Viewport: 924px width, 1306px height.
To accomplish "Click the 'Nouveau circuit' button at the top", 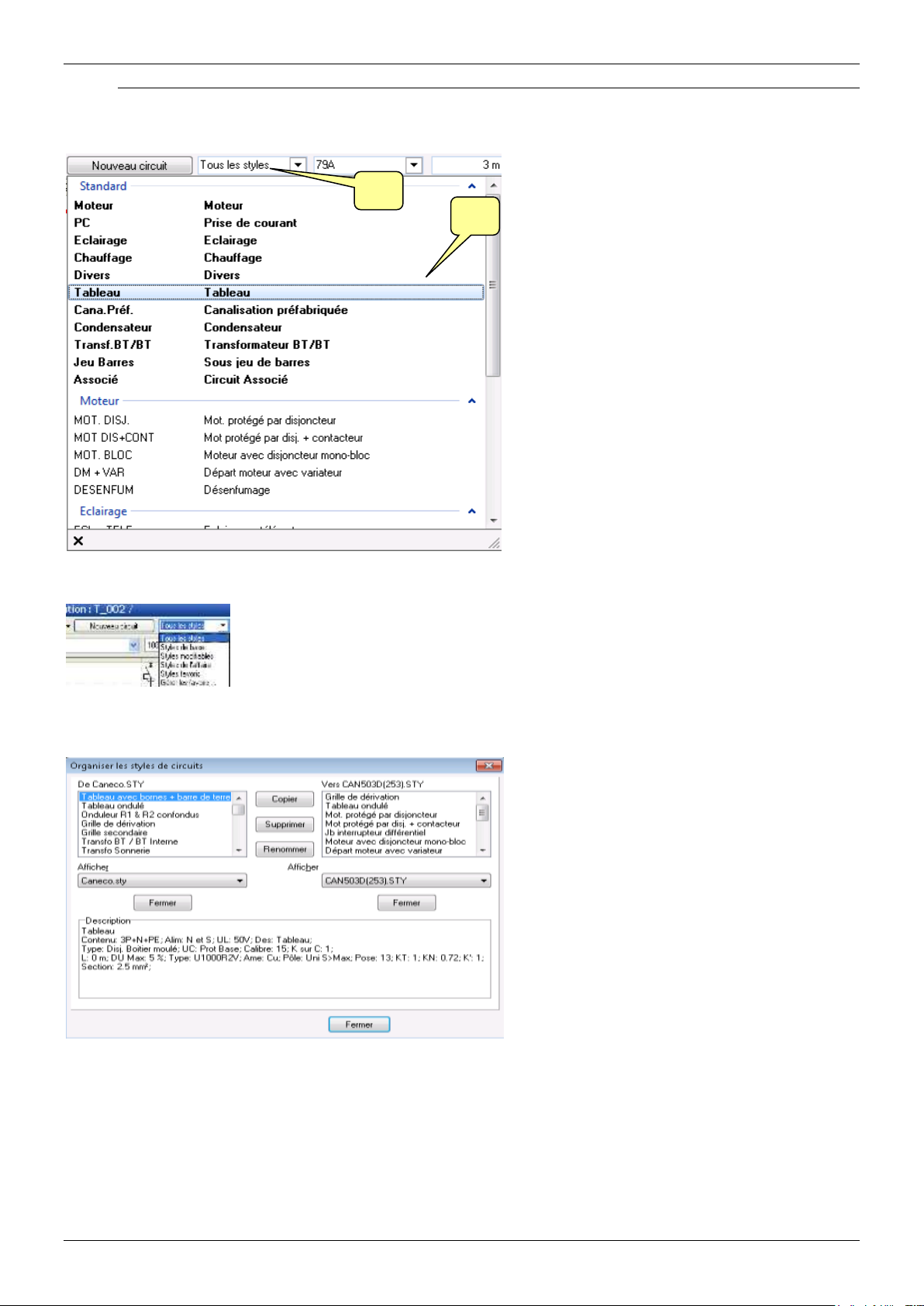I will click(x=129, y=165).
